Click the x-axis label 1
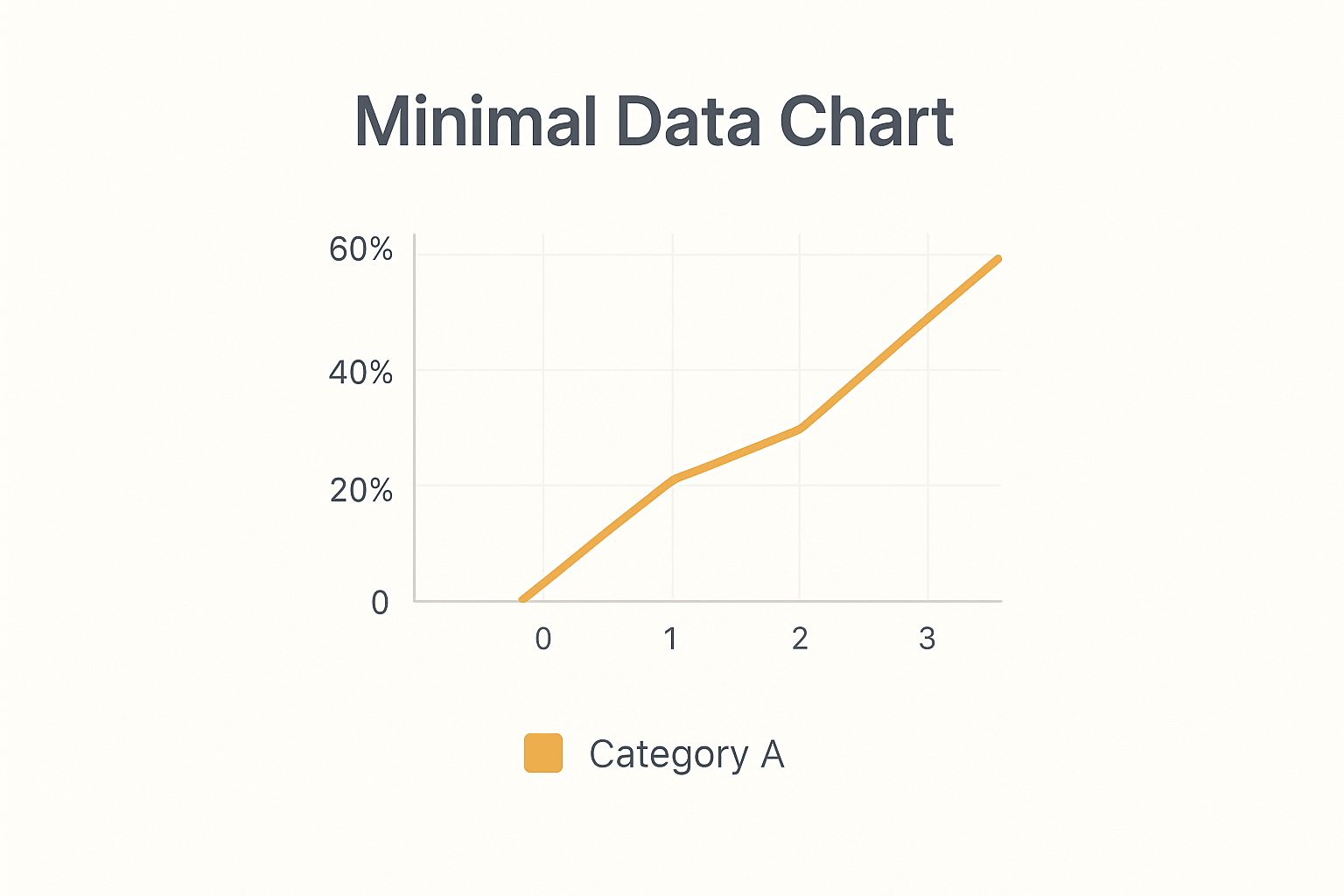The height and width of the screenshot is (896, 1344). pyautogui.click(x=671, y=640)
